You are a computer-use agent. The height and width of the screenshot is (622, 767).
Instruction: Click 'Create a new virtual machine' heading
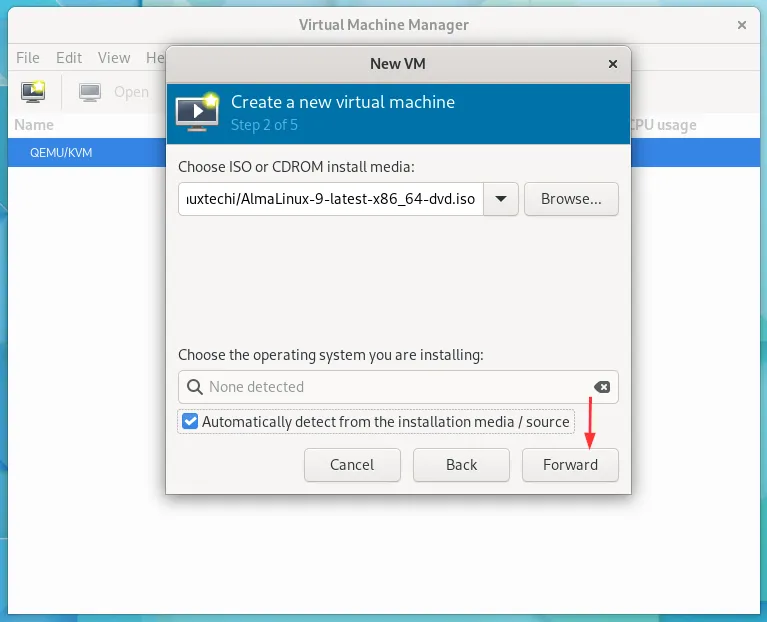[x=343, y=102]
